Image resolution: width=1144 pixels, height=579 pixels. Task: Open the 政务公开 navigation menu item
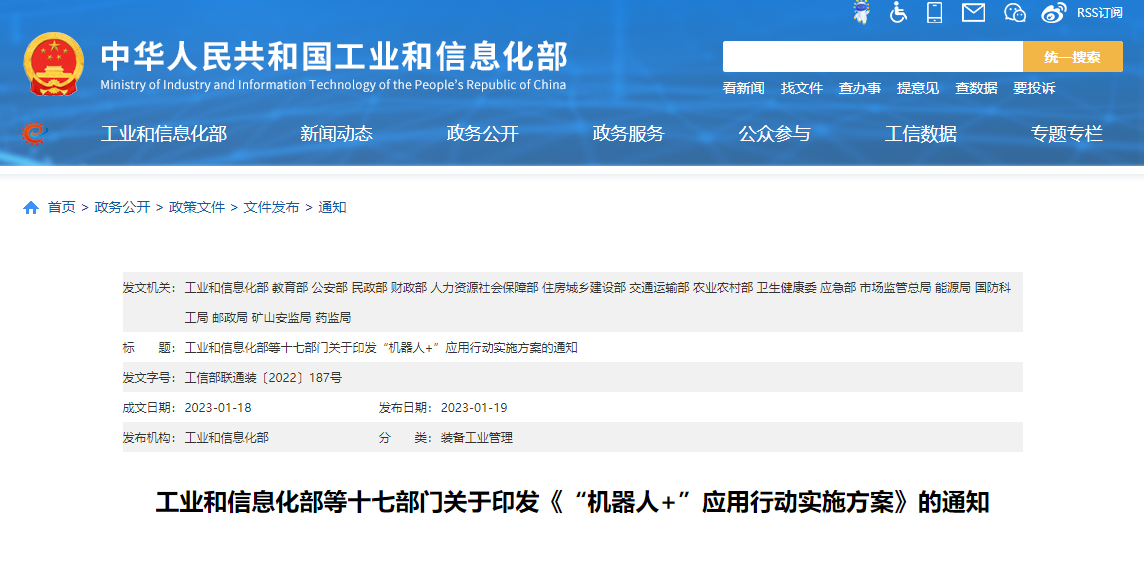482,134
